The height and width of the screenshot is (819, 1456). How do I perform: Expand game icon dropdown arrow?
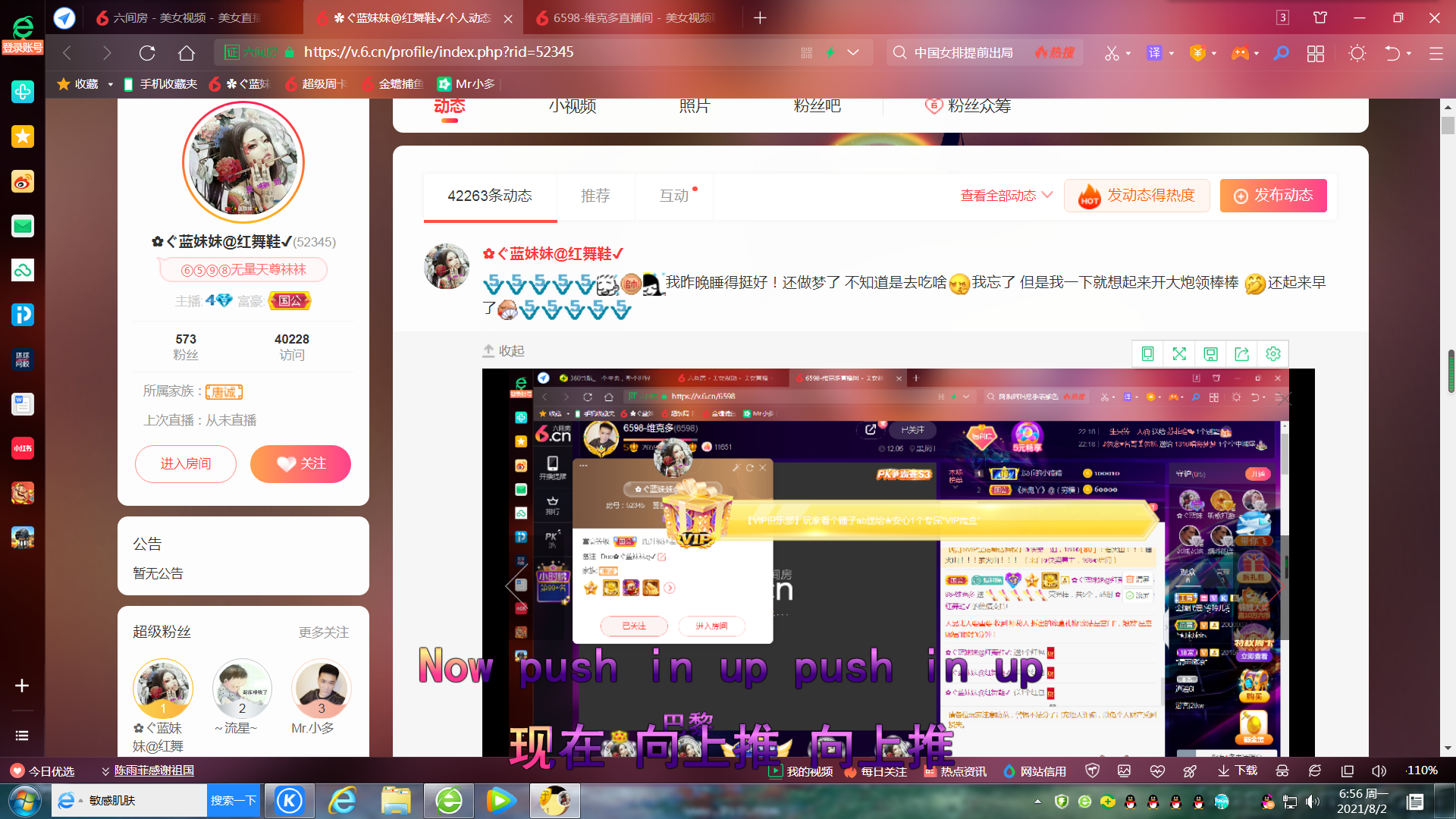pos(1257,53)
